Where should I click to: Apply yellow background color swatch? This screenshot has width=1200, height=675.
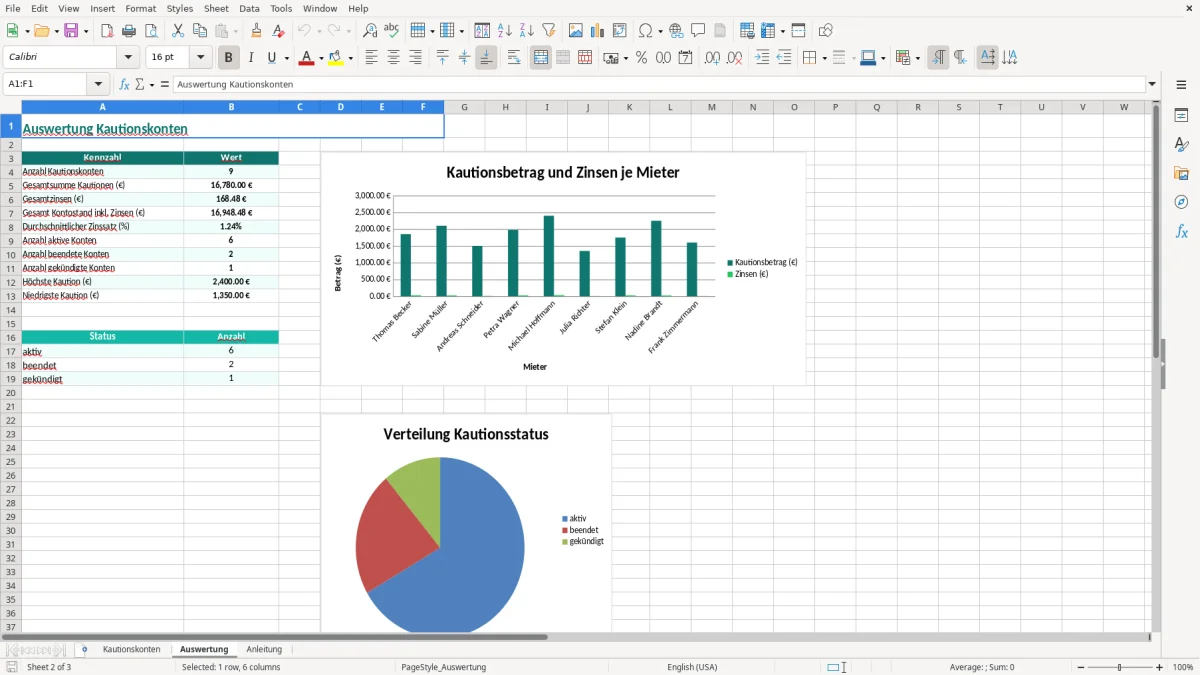pos(336,58)
